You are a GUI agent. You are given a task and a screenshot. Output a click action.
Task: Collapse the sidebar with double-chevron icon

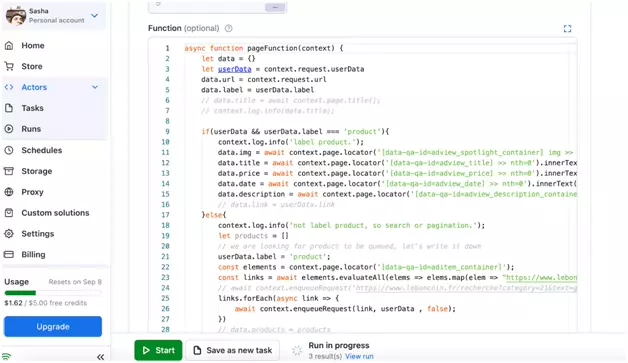[x=101, y=357]
